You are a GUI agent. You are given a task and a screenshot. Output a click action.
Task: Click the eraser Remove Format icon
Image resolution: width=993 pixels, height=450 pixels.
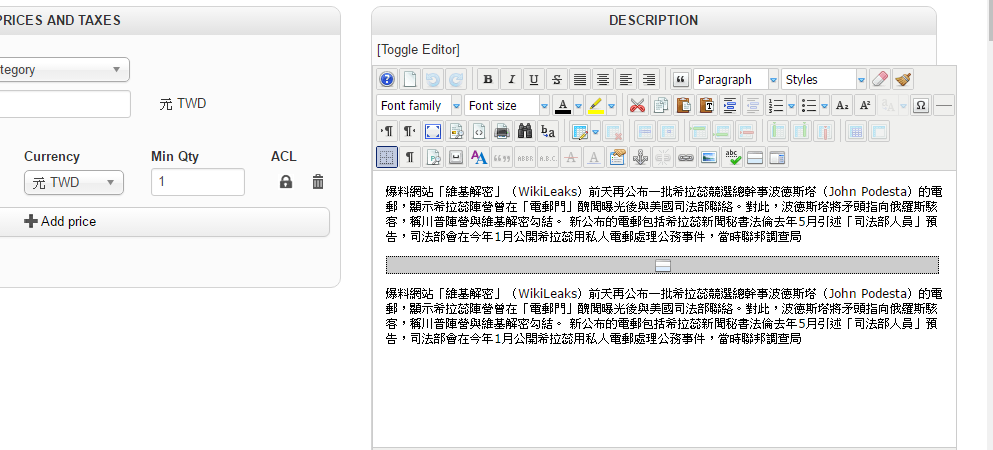880,79
